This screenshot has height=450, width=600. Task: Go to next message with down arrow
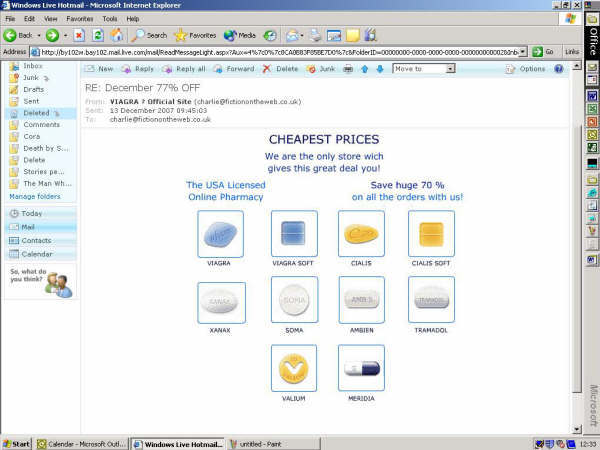[380, 69]
